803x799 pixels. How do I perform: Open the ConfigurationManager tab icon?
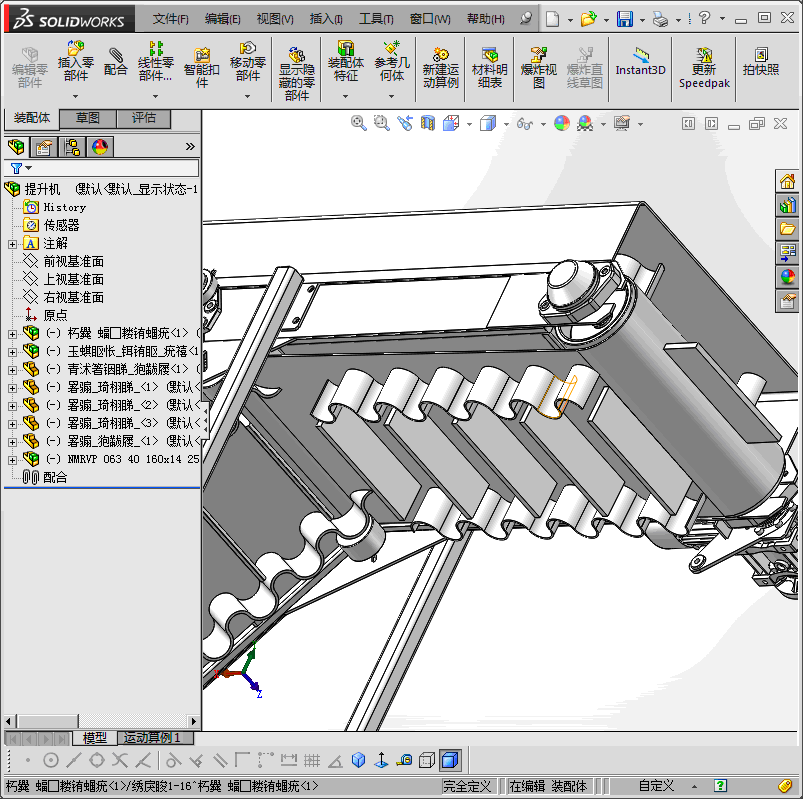(72, 147)
